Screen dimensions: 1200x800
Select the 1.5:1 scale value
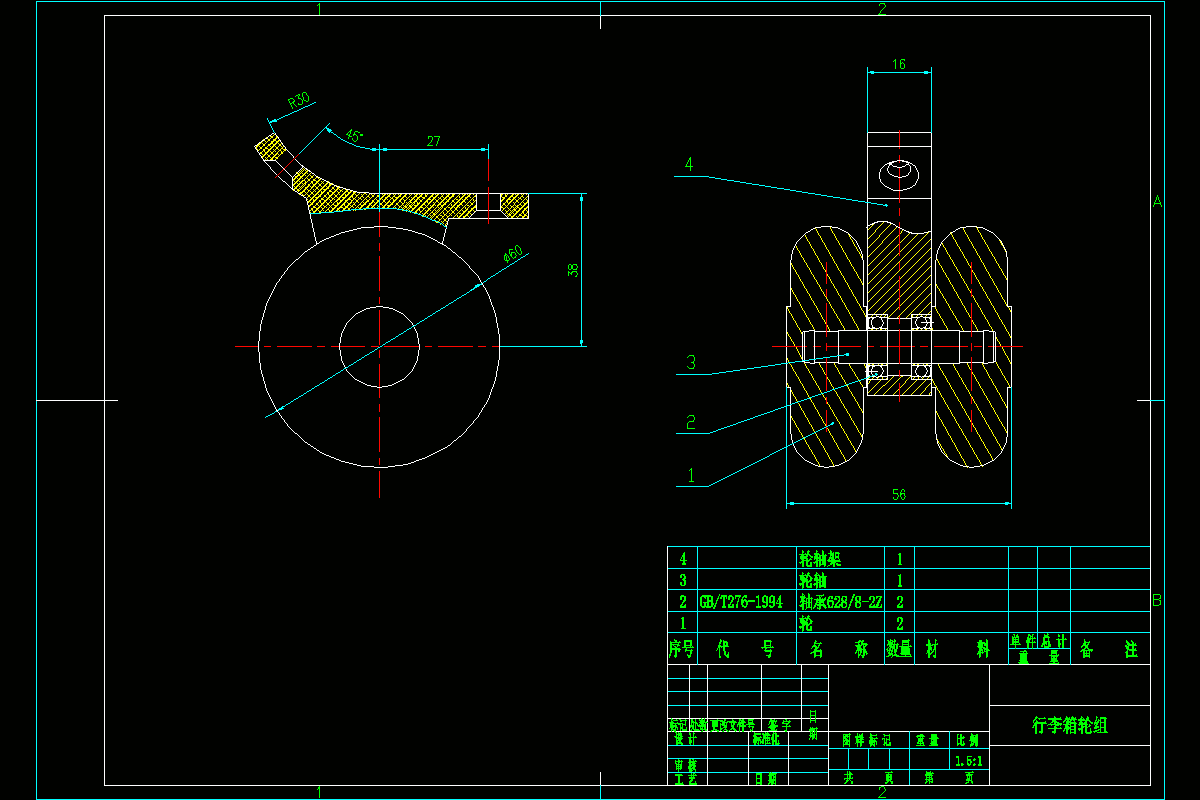pyautogui.click(x=968, y=761)
